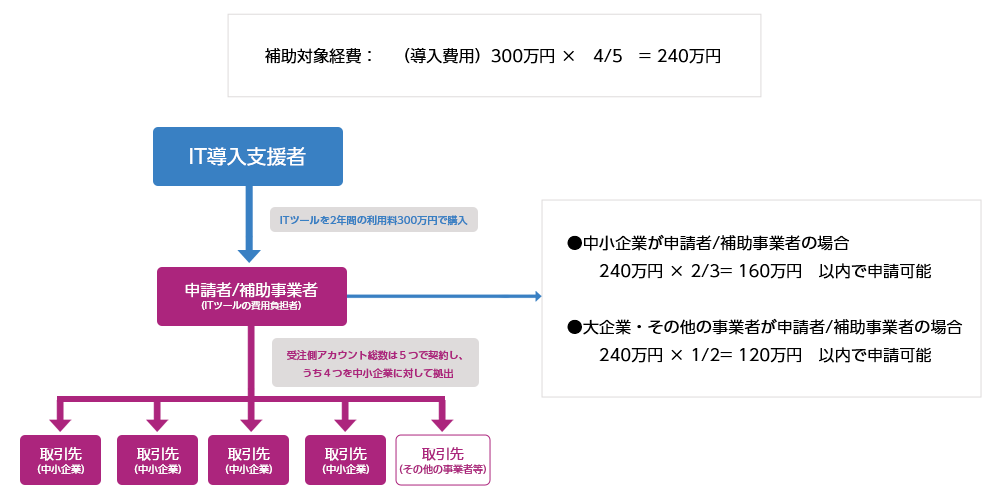This screenshot has height=497, width=1001.
Task: Select the fourth 取引先(中小企業) box from left
Action: (345, 460)
